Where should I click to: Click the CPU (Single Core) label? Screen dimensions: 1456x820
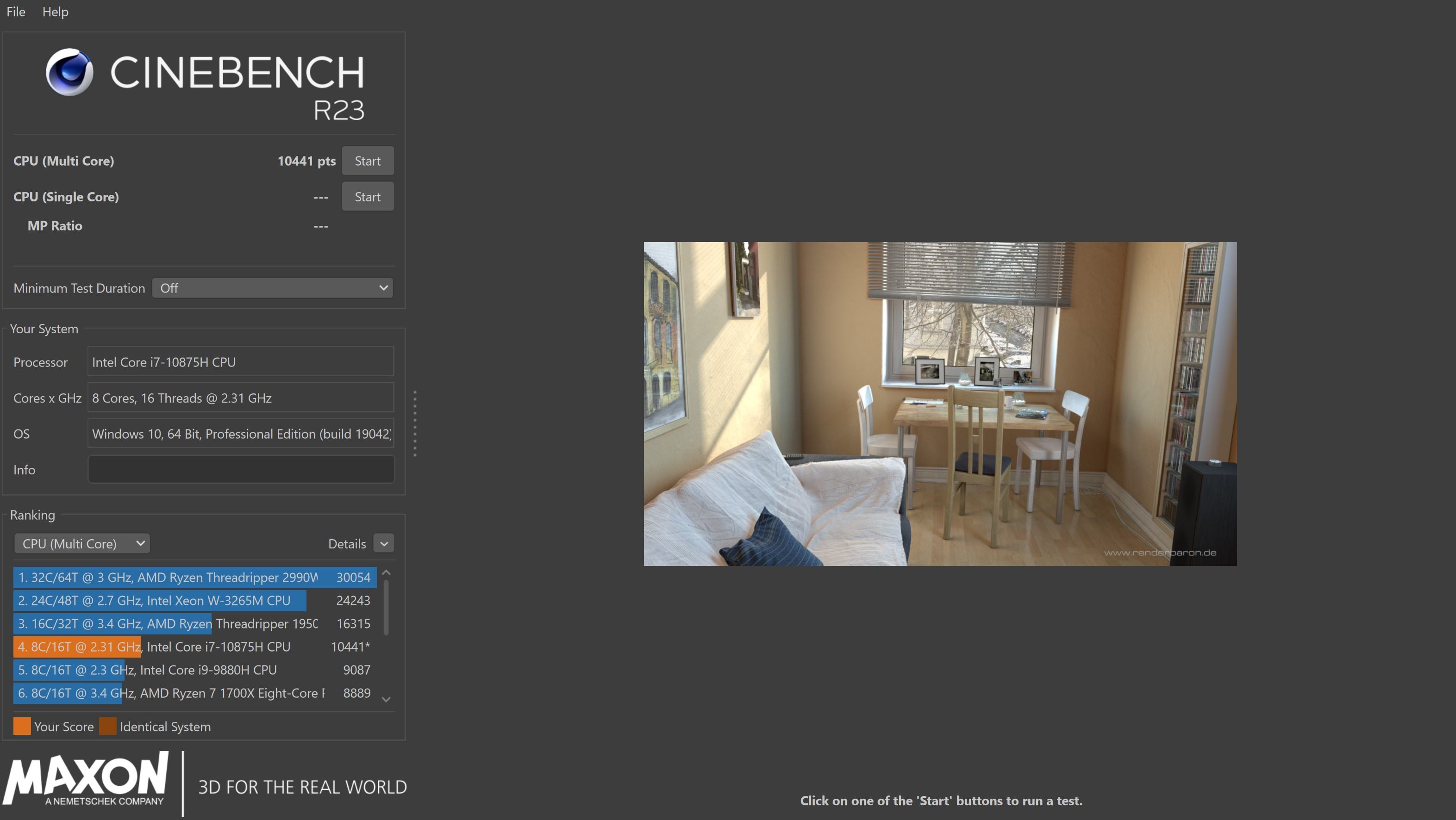tap(66, 197)
